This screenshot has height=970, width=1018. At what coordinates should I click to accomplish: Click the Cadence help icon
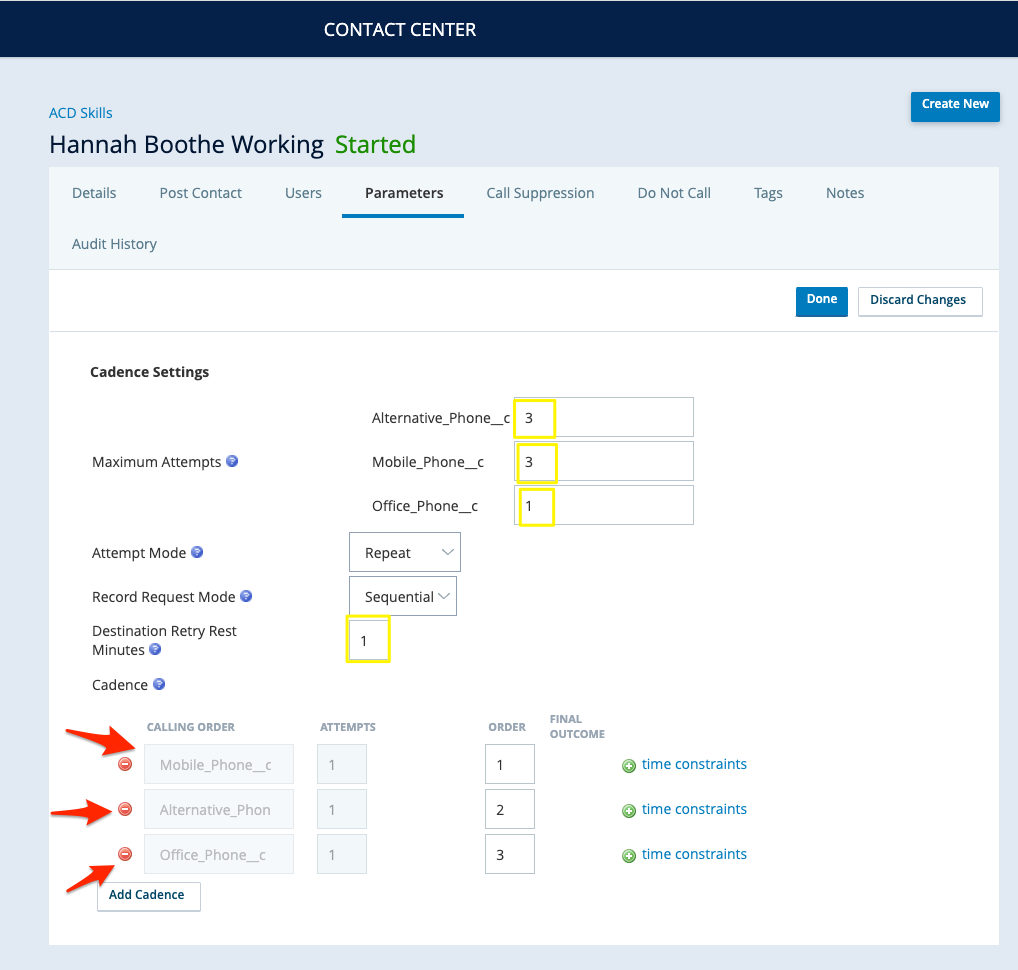pos(159,685)
